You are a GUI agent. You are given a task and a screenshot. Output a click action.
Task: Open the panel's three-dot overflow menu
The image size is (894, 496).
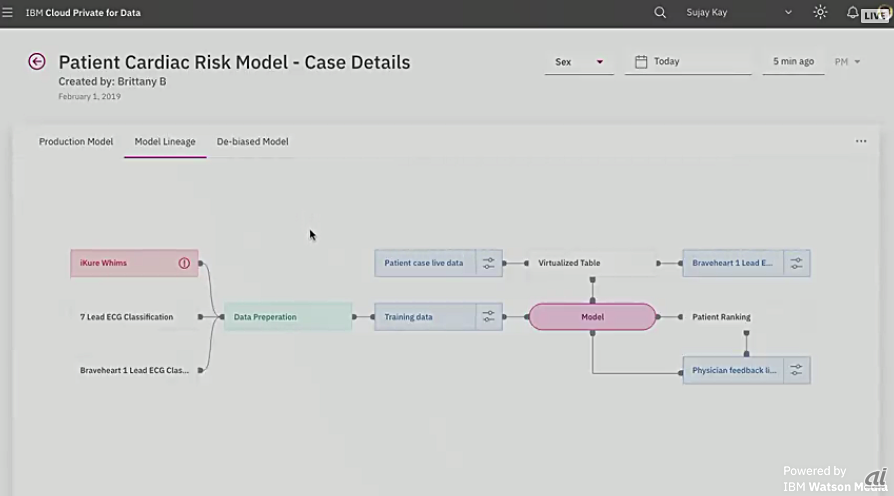(861, 142)
